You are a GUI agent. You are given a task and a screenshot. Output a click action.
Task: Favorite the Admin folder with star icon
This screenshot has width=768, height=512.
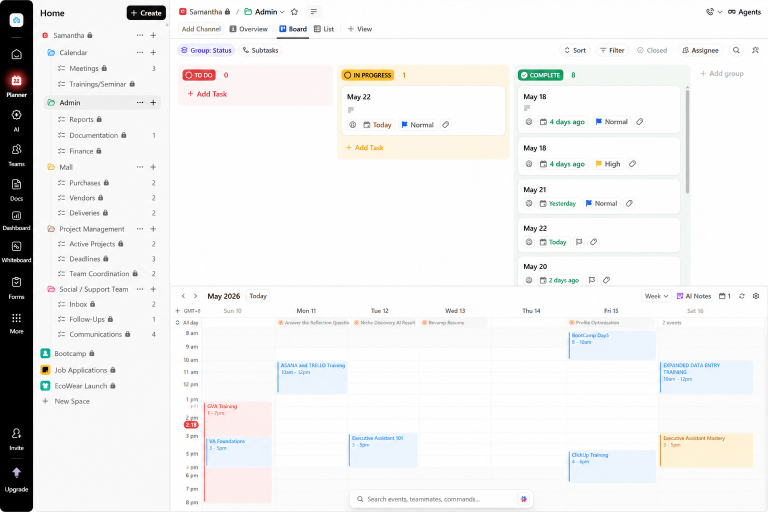(294, 12)
